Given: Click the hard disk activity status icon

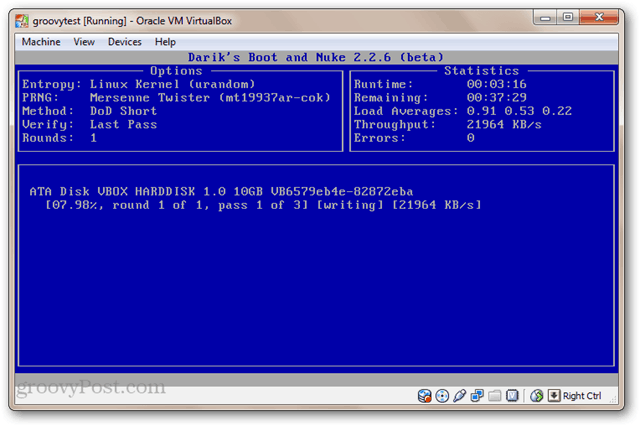Looking at the screenshot, I should pos(424,395).
